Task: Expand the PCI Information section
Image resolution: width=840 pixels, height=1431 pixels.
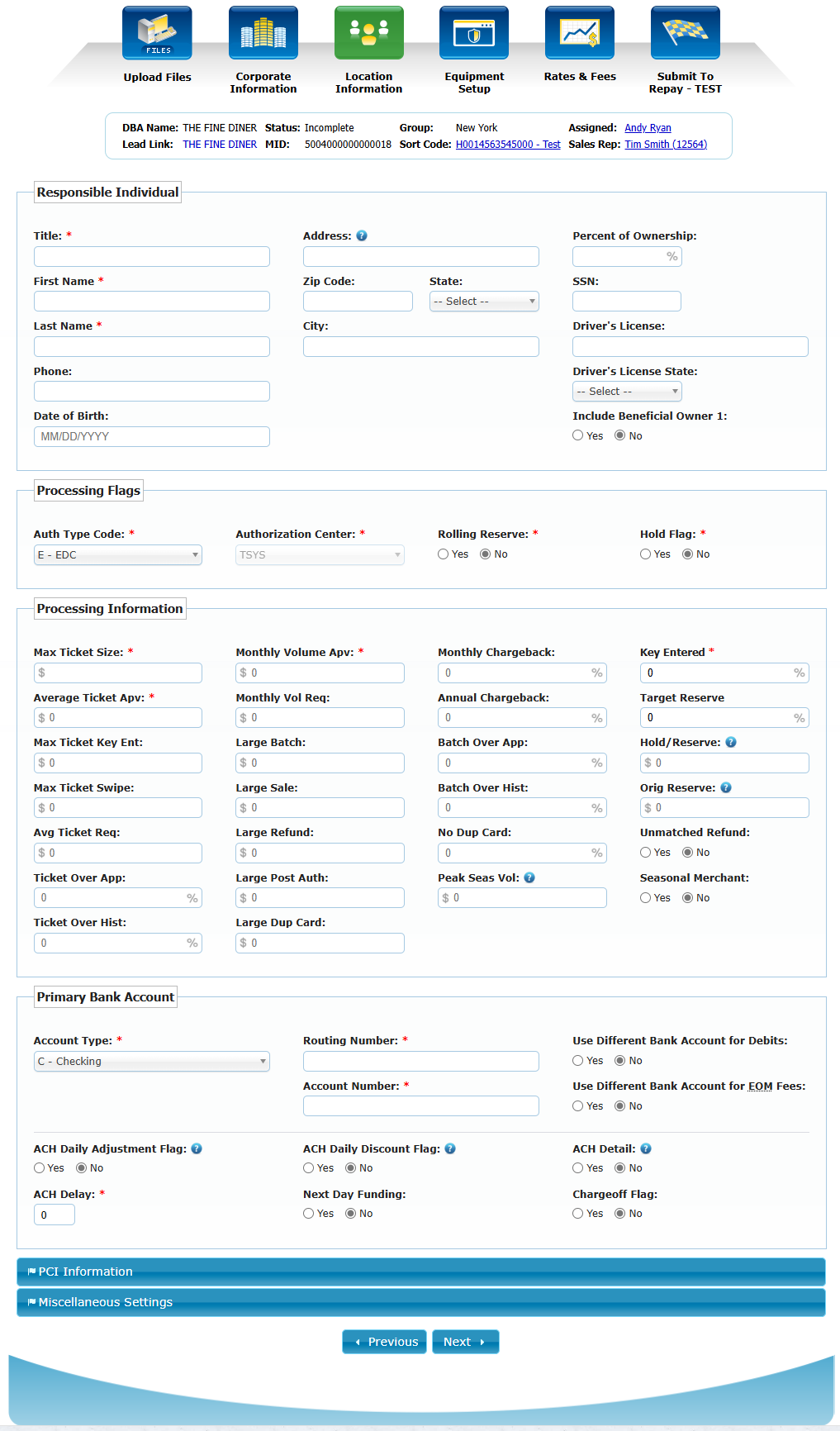Action: click(421, 1272)
